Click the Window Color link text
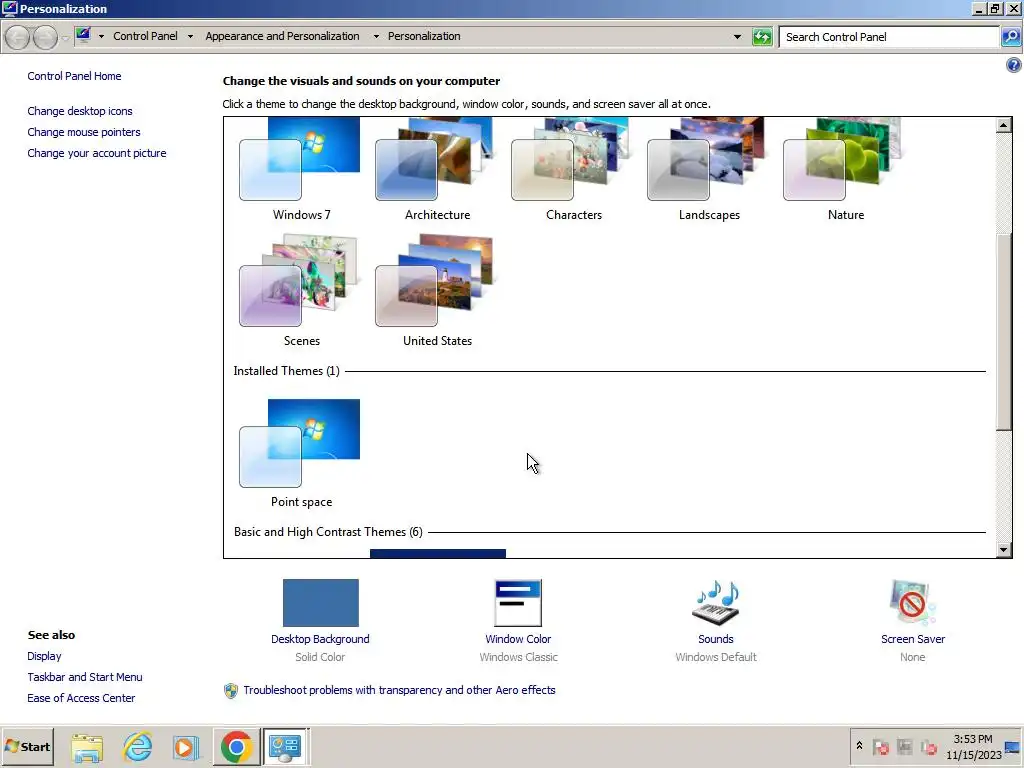 tap(518, 639)
